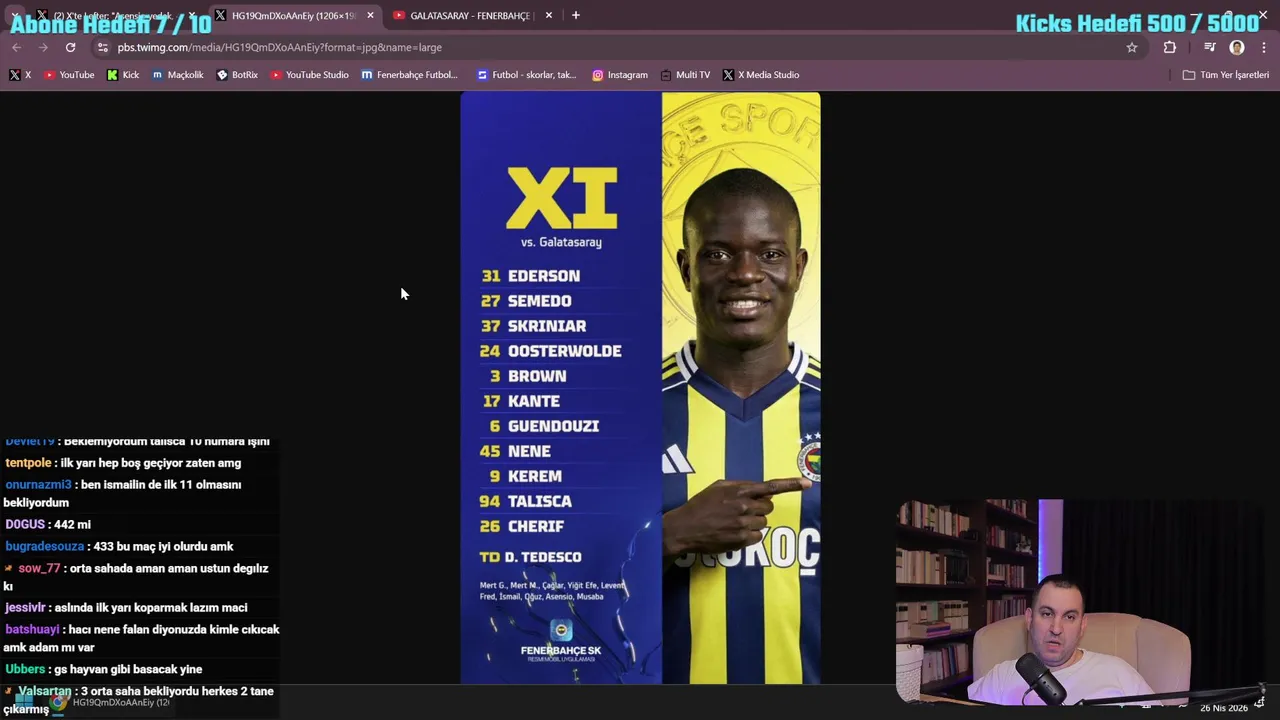This screenshot has height=720, width=1280.
Task: Open the BotRix bookmark
Action: pyautogui.click(x=237, y=75)
